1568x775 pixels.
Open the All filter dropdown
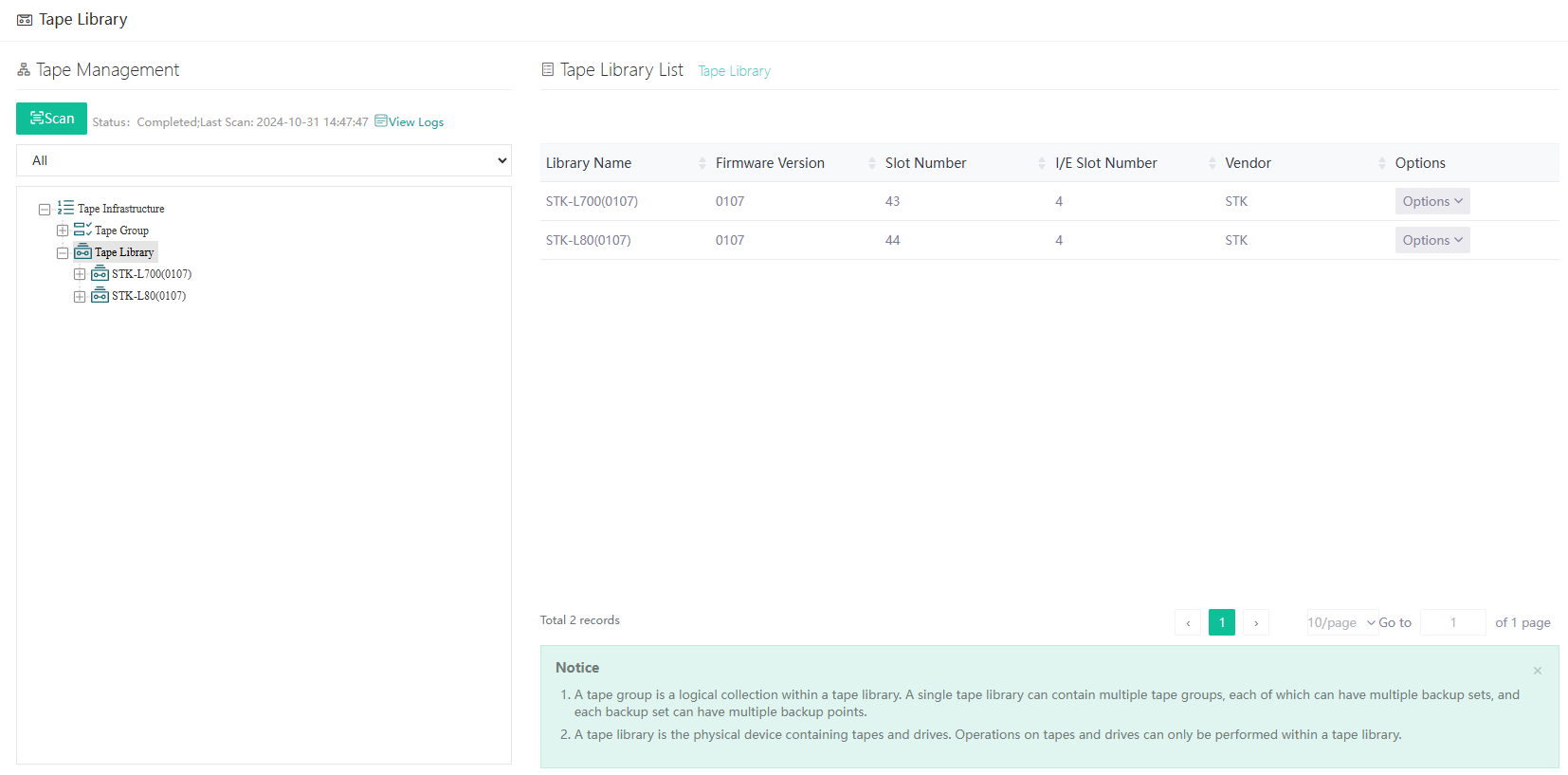[264, 160]
